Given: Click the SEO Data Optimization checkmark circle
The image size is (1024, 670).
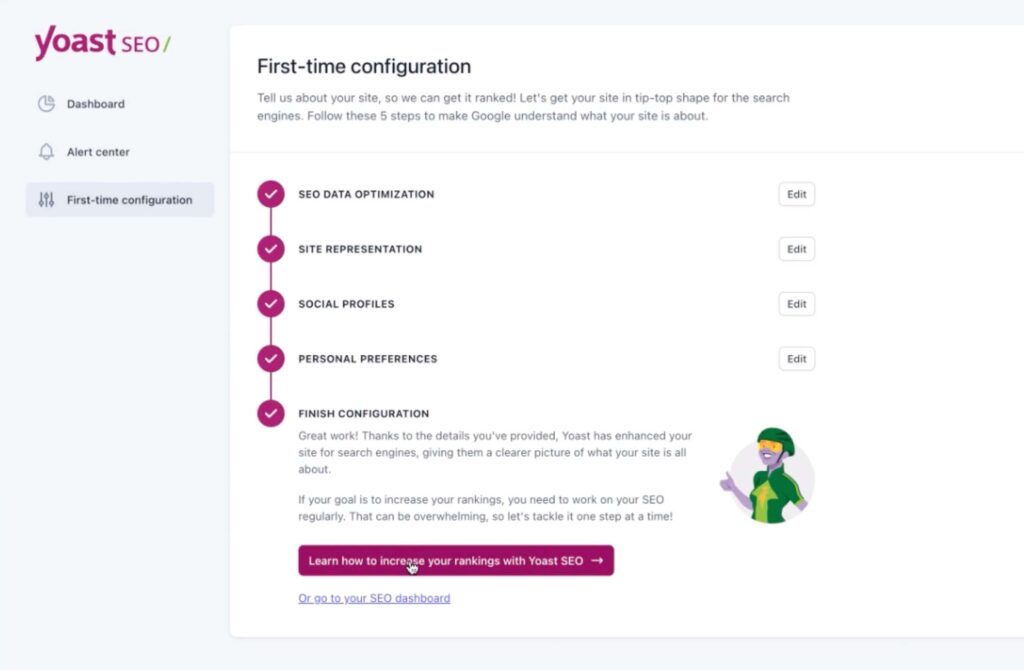Looking at the screenshot, I should click(271, 194).
